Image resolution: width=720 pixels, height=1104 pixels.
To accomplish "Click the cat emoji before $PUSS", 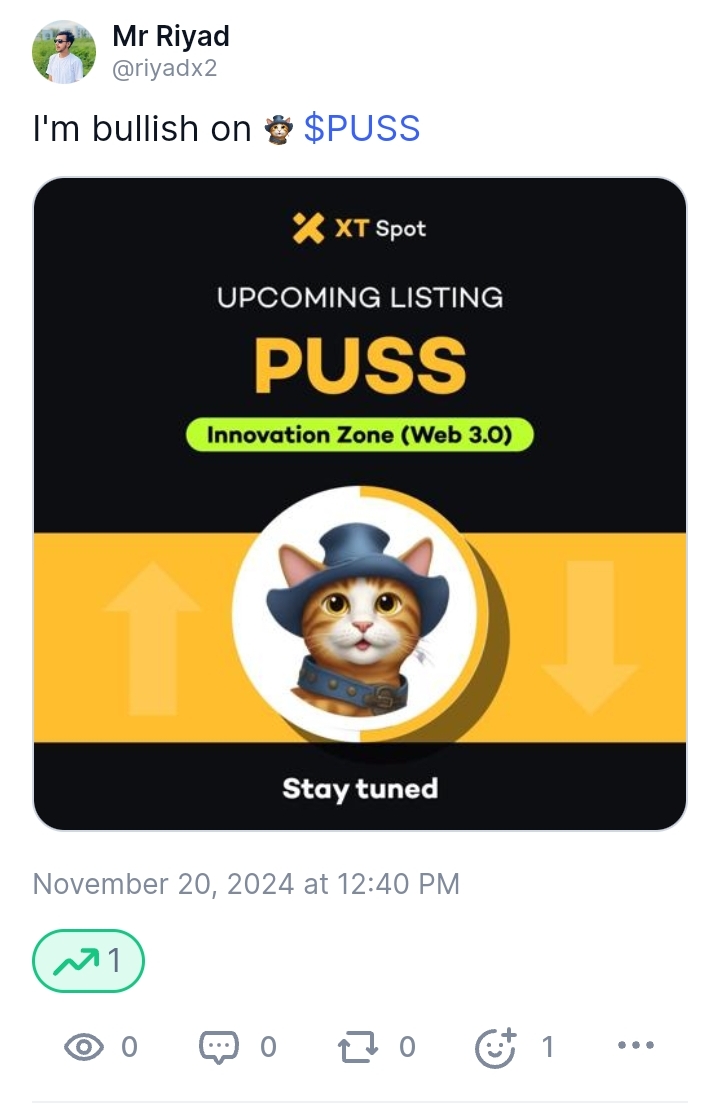I will pyautogui.click(x=278, y=130).
